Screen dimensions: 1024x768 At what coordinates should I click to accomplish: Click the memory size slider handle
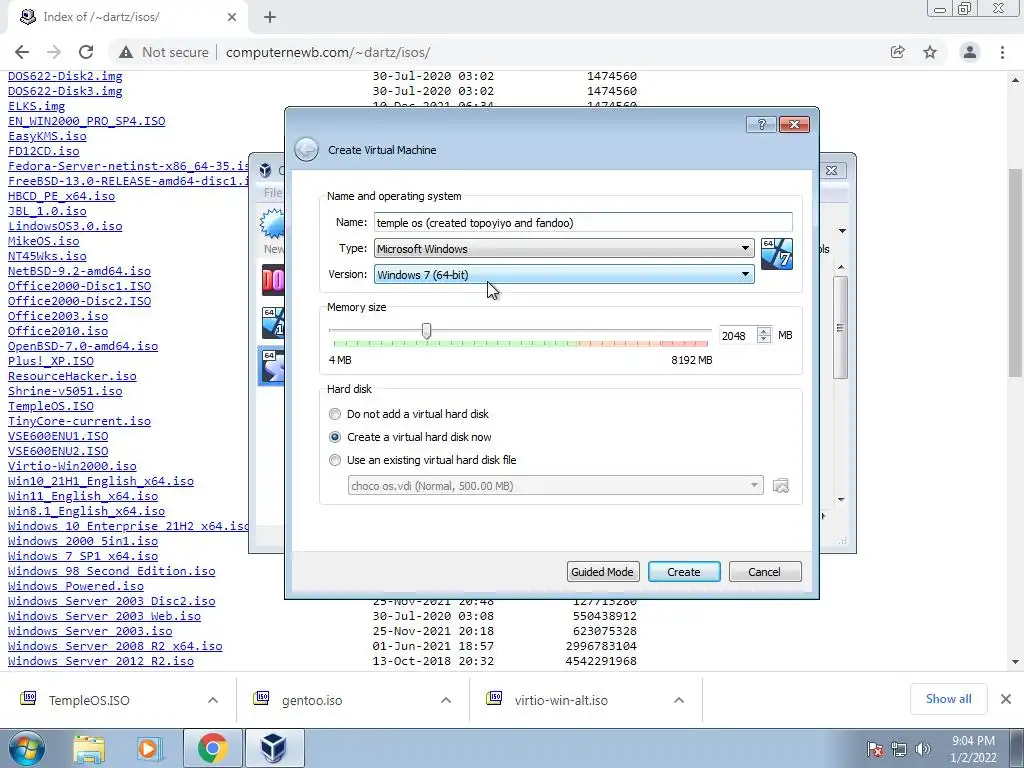tap(426, 331)
